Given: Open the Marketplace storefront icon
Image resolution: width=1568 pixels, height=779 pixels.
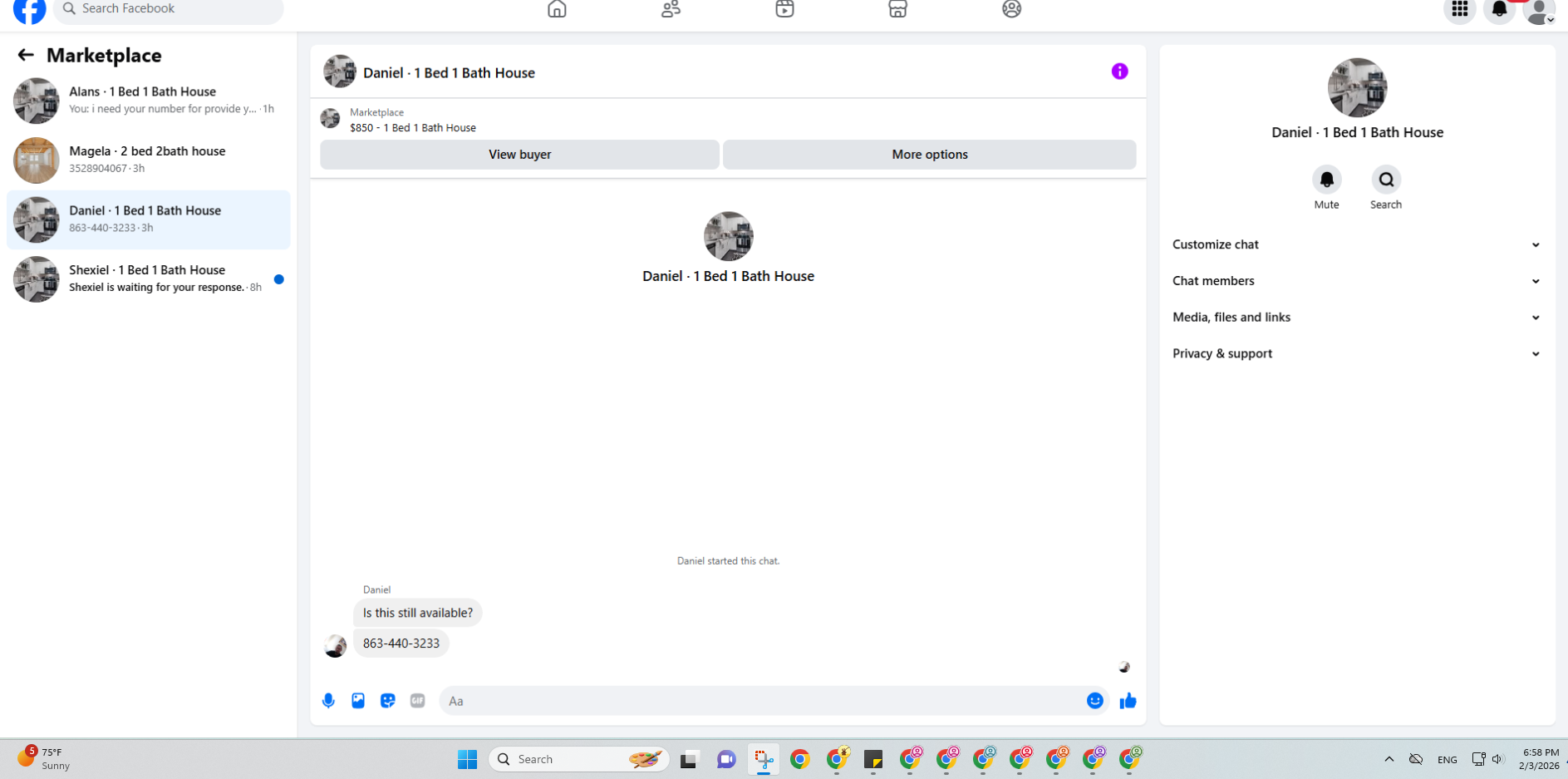Looking at the screenshot, I should pyautogui.click(x=897, y=9).
